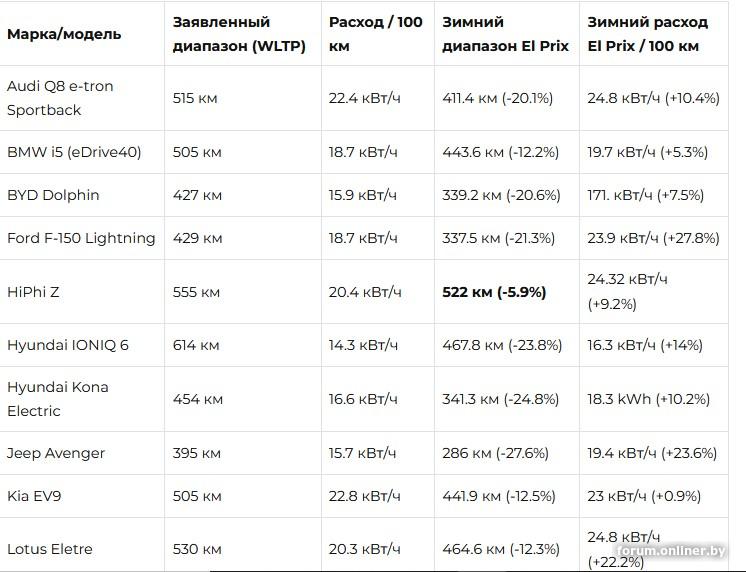
Task: Select the Ford F-150 Lightning cell
Action: point(81,238)
